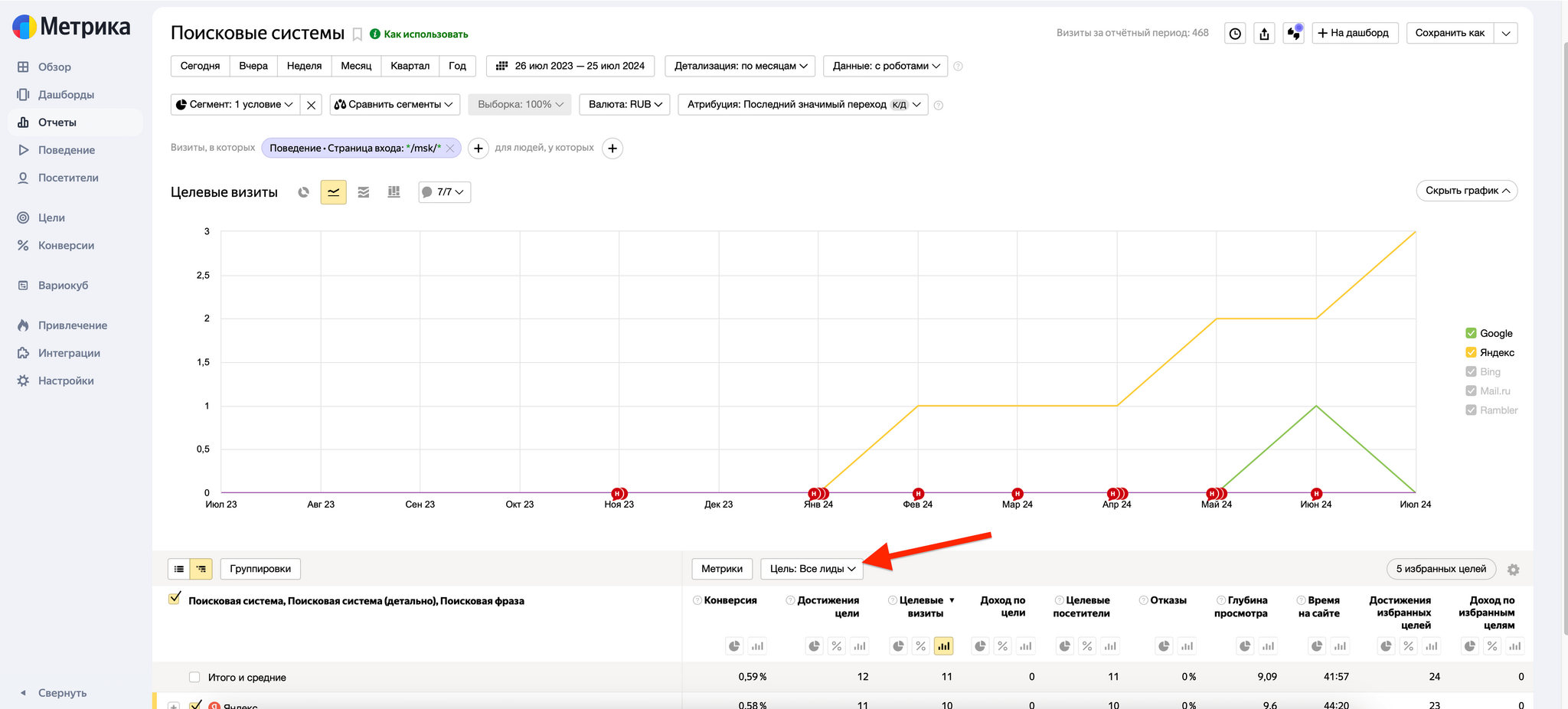Toggle Яндекс series in chart legend
This screenshot has height=709, width=1568.
[1471, 352]
